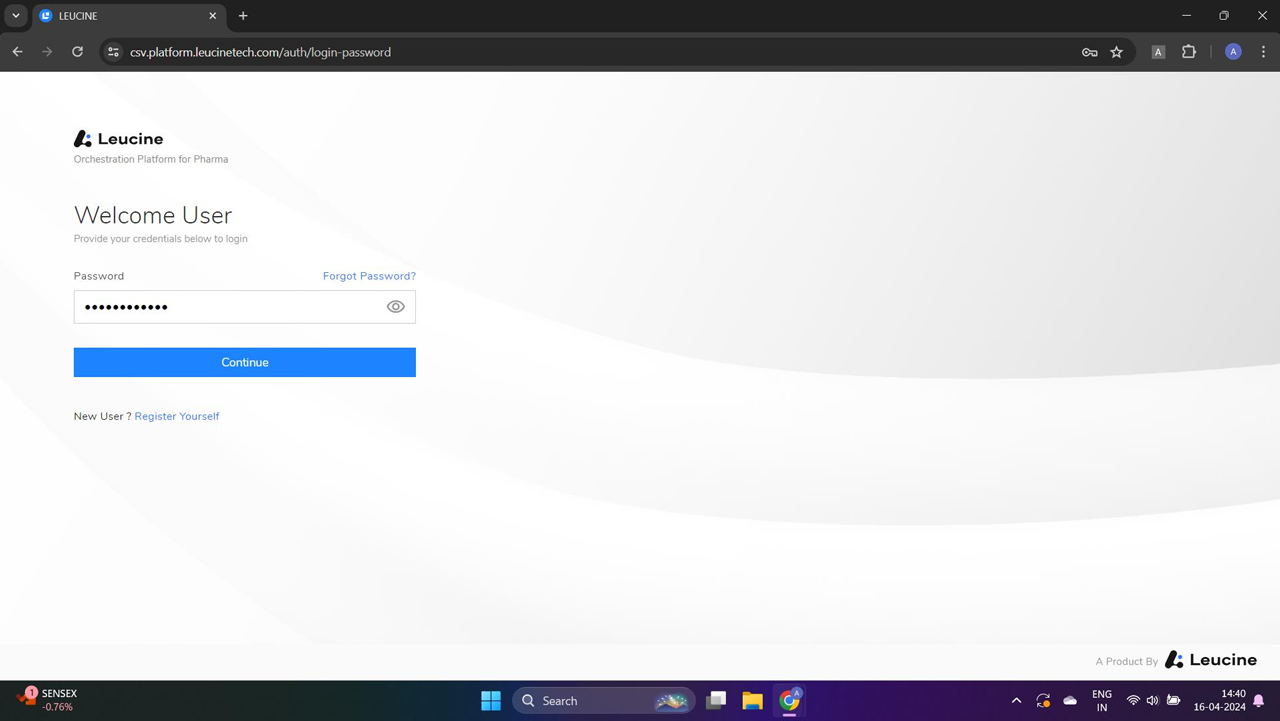Click the address bar URL
1280x721 pixels.
click(260, 52)
